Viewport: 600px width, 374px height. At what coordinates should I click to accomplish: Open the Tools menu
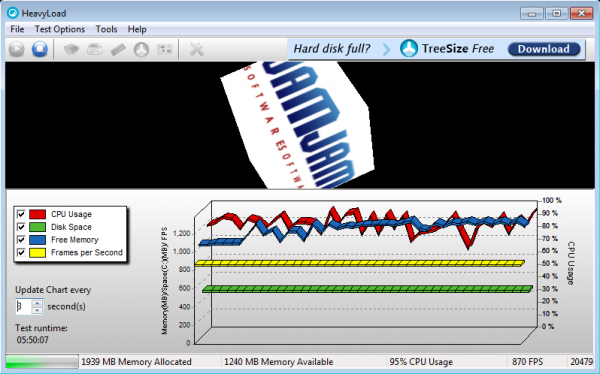(x=106, y=29)
